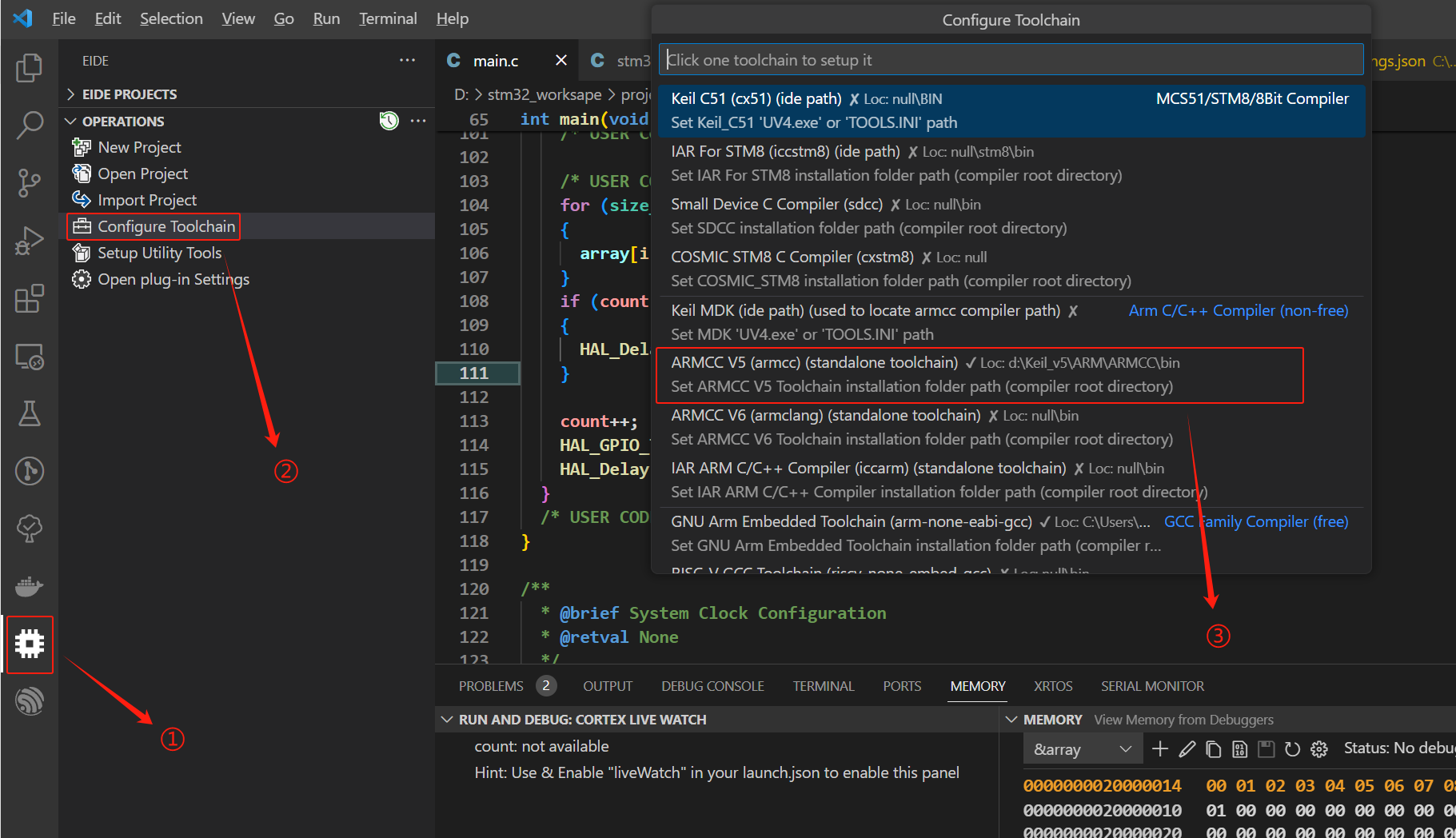Open the Search view in activity bar
This screenshot has width=1456, height=838.
tap(30, 126)
